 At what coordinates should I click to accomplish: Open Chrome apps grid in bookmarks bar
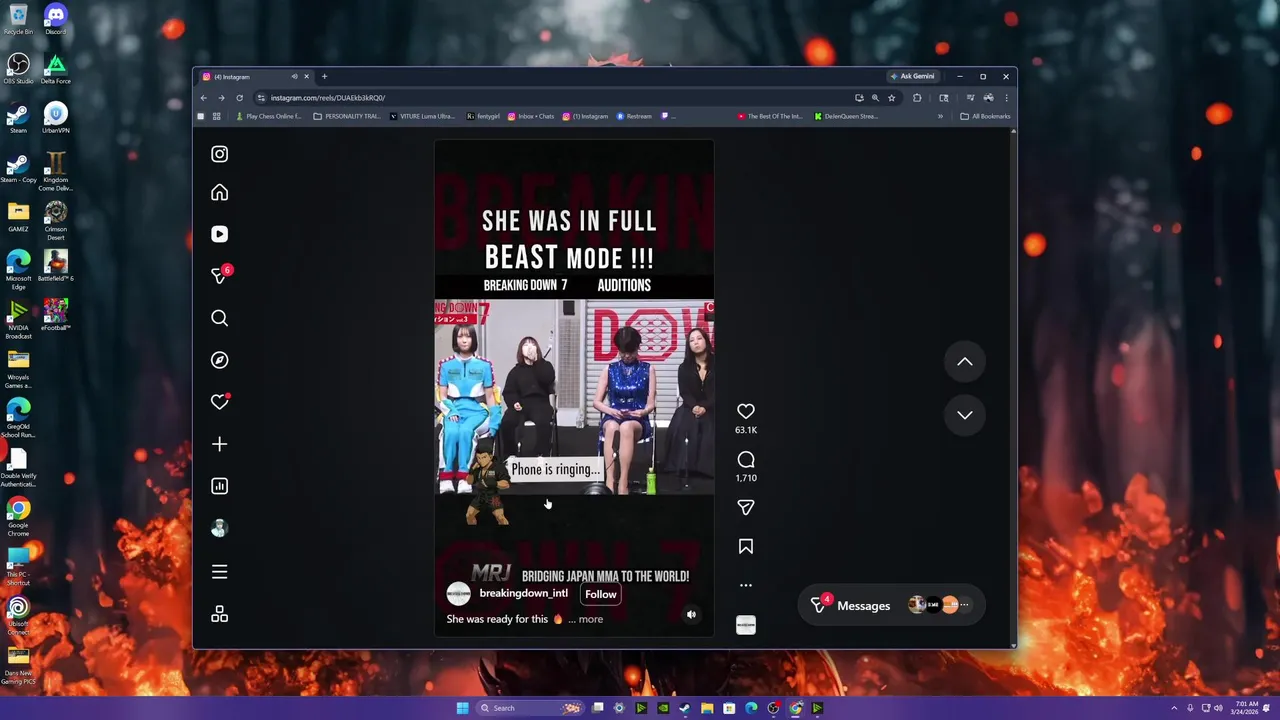click(216, 116)
